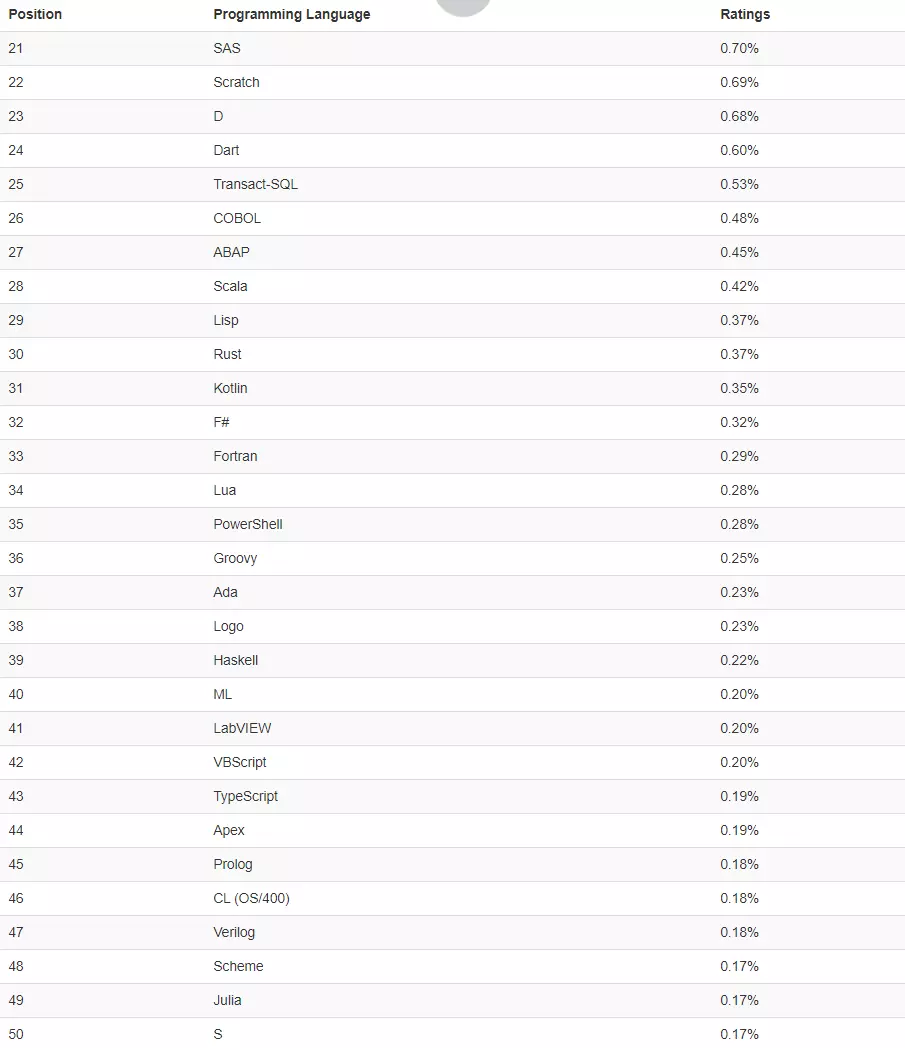The width and height of the screenshot is (905, 1048).
Task: Select the Julia language cell
Action: [227, 1000]
